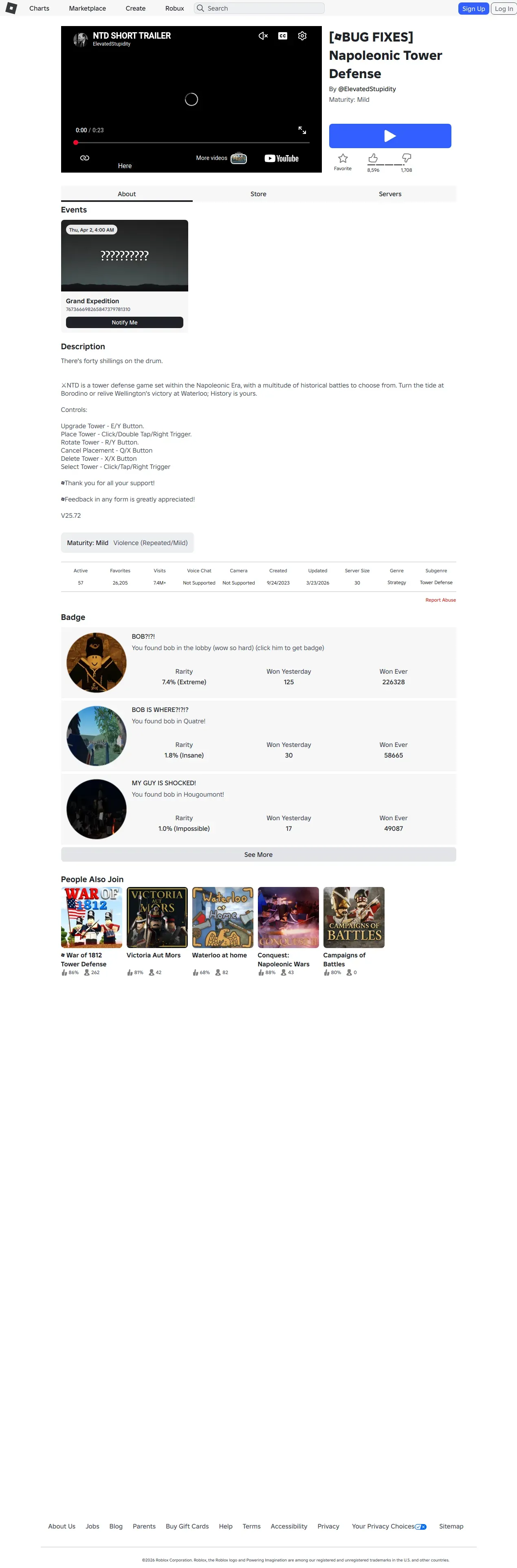Screen dimensions: 517x1568
Task: Open Conquest: Napoleonic Wars game thumbnail
Action: [288, 917]
